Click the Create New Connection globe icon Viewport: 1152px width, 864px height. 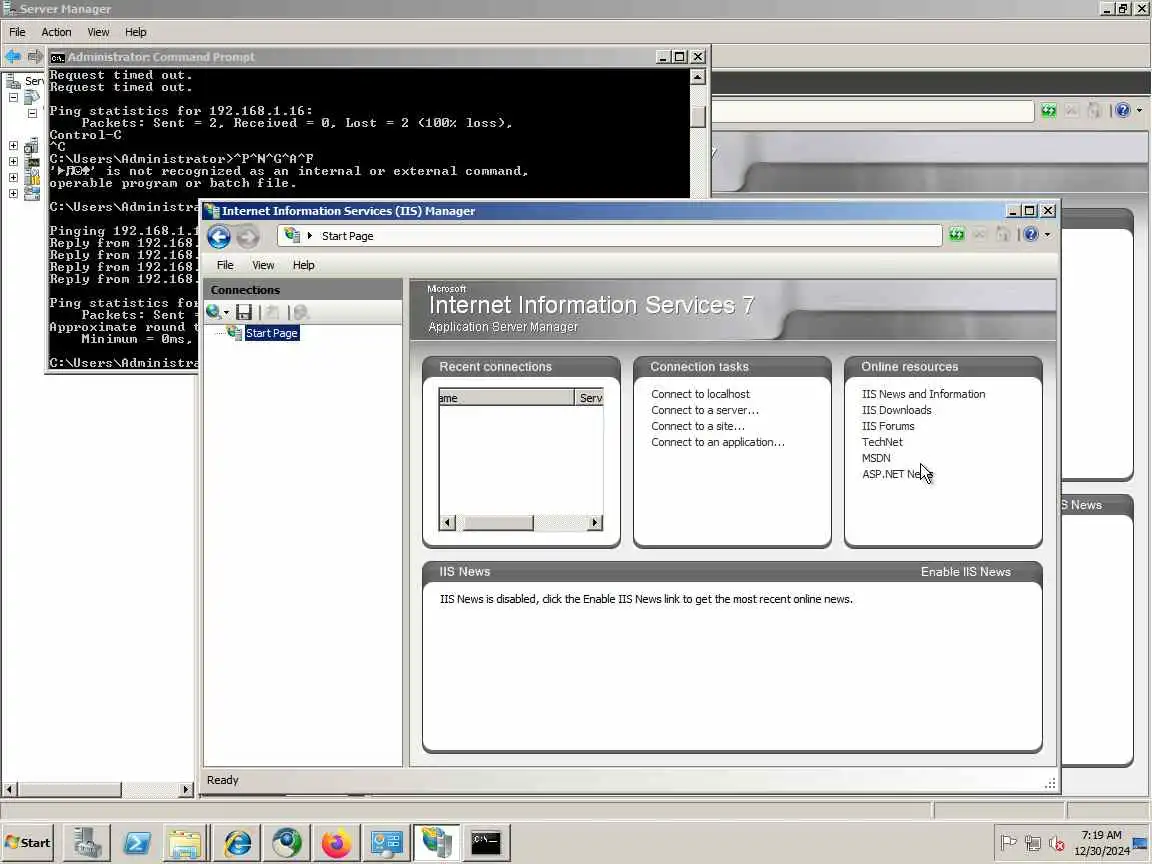point(213,312)
